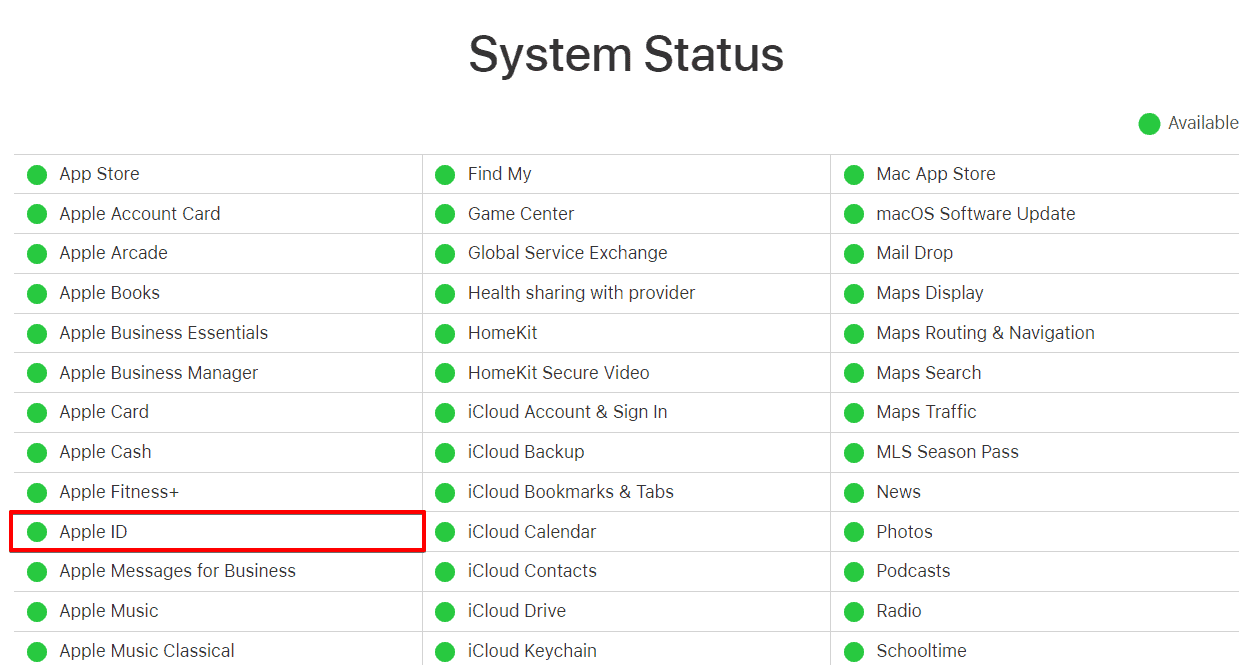This screenshot has height=665, width=1252.
Task: Select iCloud Account & Sign In
Action: coord(567,412)
